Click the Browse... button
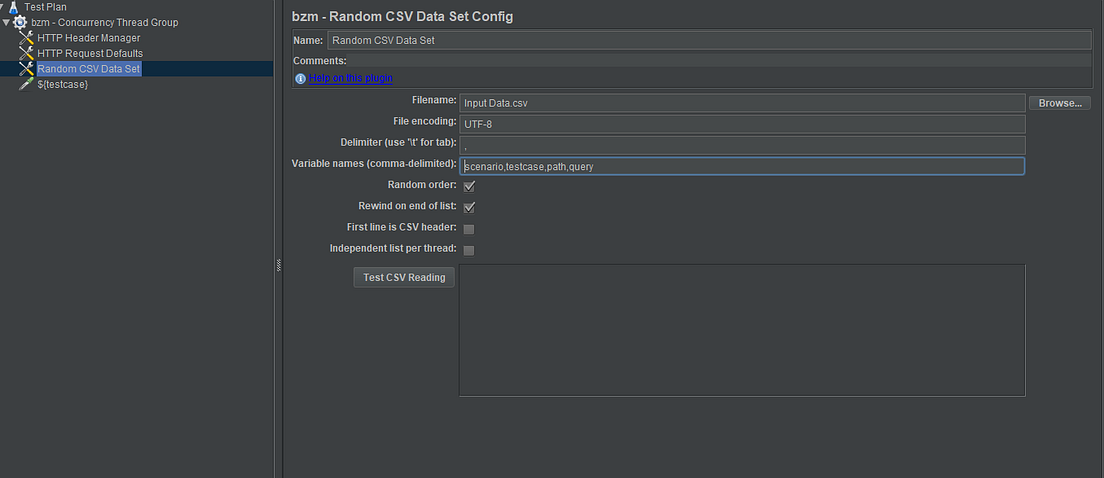 tap(1060, 103)
